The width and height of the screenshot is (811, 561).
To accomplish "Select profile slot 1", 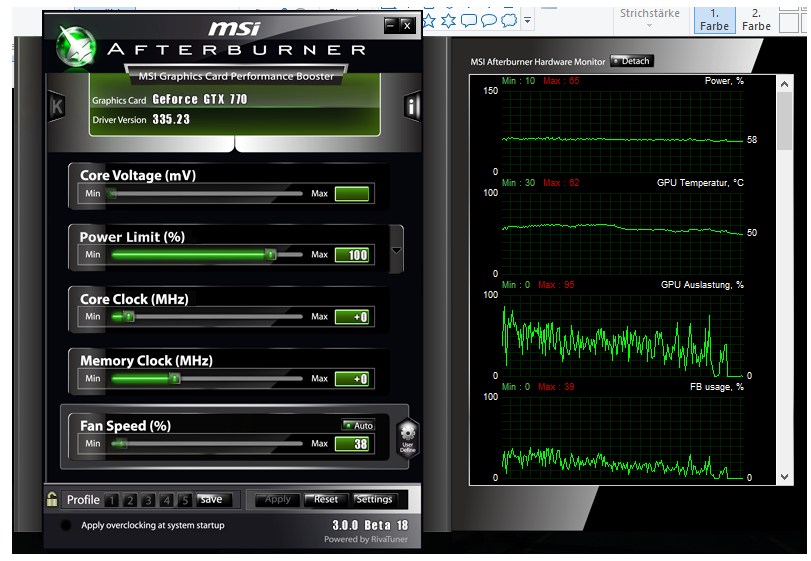I will [112, 500].
